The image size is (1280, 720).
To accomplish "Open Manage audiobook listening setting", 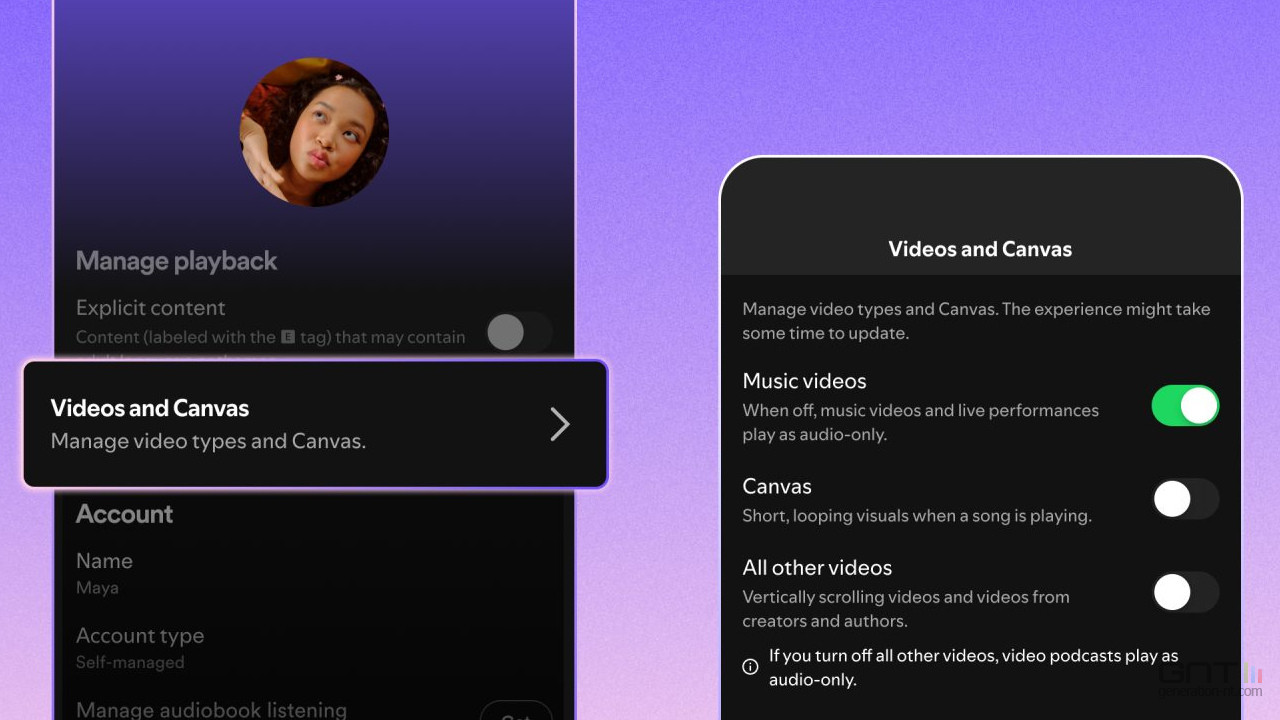I will (211, 710).
